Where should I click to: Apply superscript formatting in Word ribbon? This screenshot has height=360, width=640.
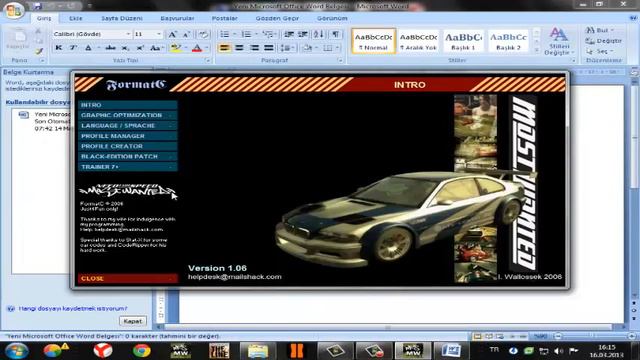click(140, 48)
